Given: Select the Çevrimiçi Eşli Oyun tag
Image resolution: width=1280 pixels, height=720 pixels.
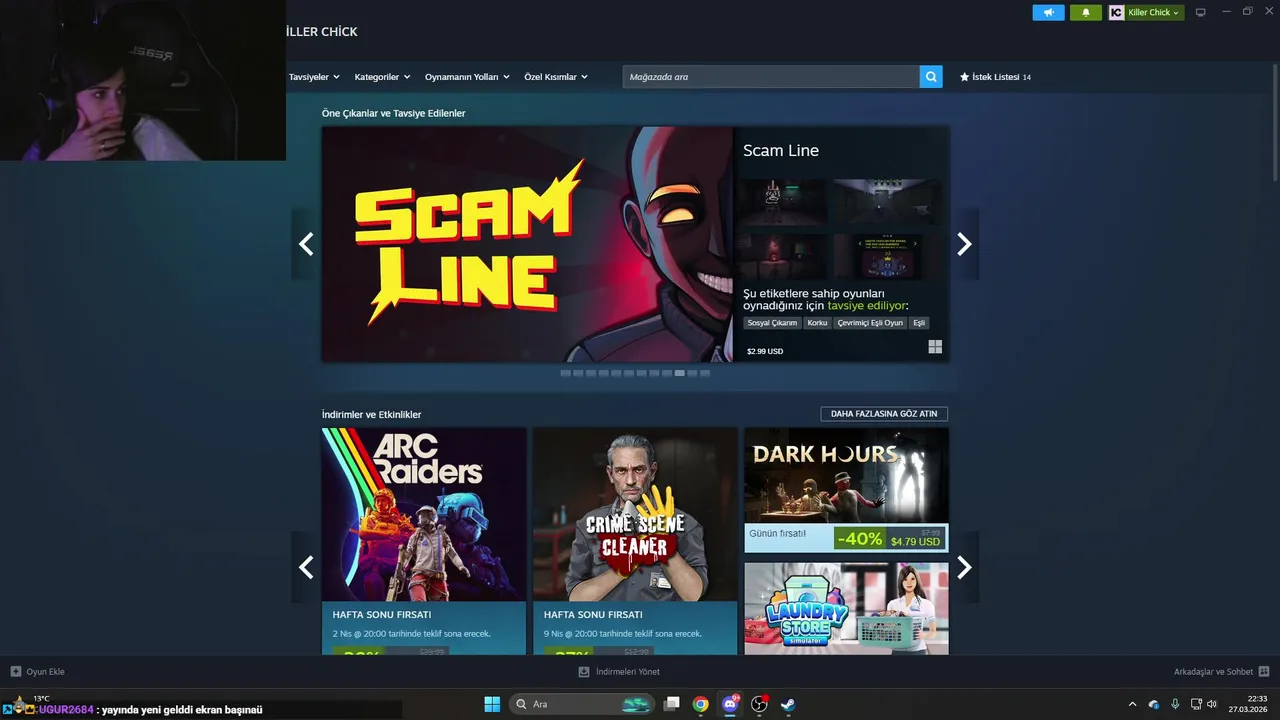Looking at the screenshot, I should 870,323.
